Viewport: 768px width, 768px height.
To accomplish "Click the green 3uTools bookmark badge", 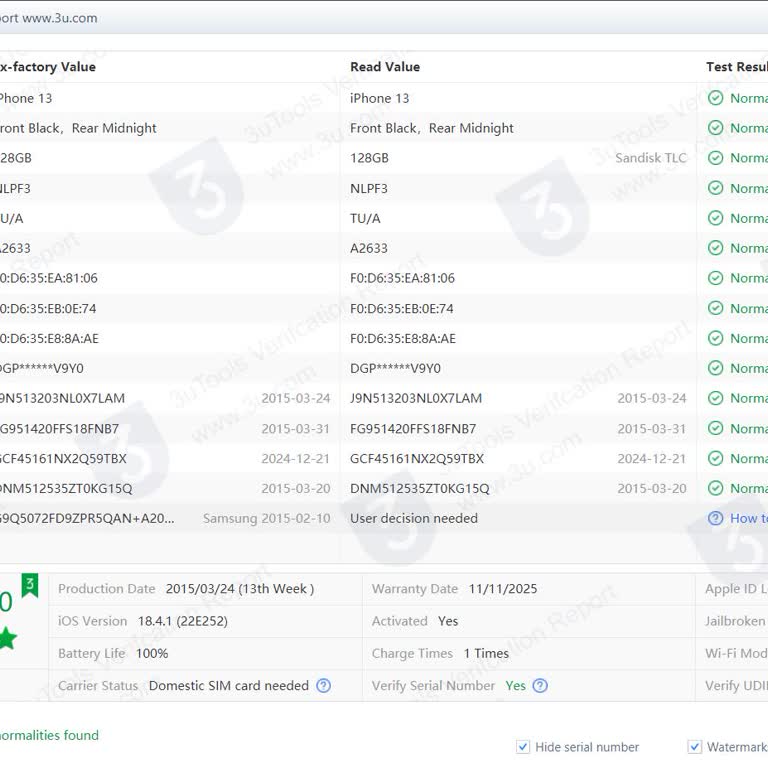I will pos(30,585).
